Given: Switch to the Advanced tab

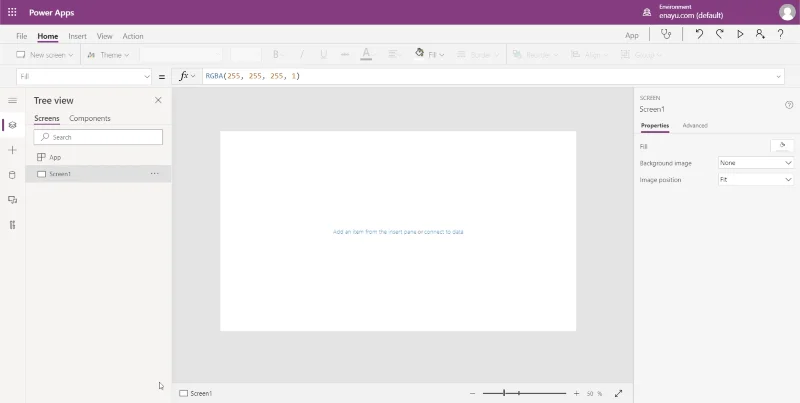Looking at the screenshot, I should 695,125.
